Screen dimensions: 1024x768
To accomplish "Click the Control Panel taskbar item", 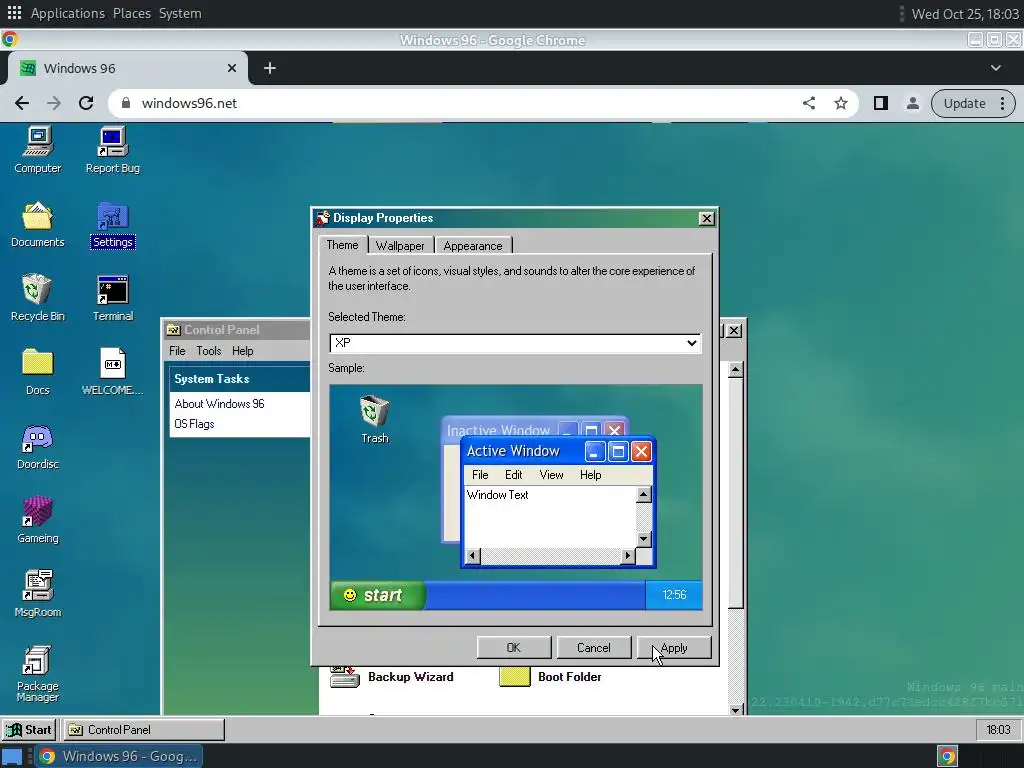I will point(144,729).
